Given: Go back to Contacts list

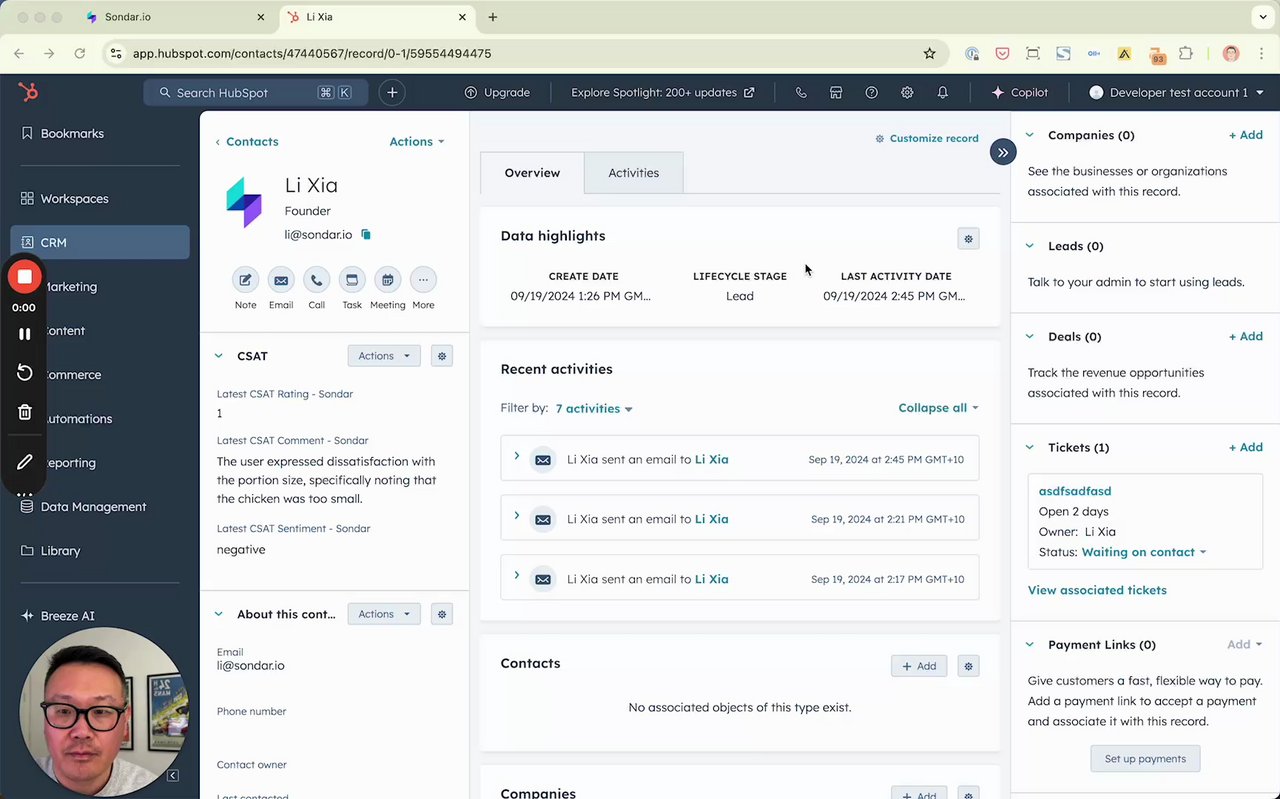Looking at the screenshot, I should click(x=247, y=142).
